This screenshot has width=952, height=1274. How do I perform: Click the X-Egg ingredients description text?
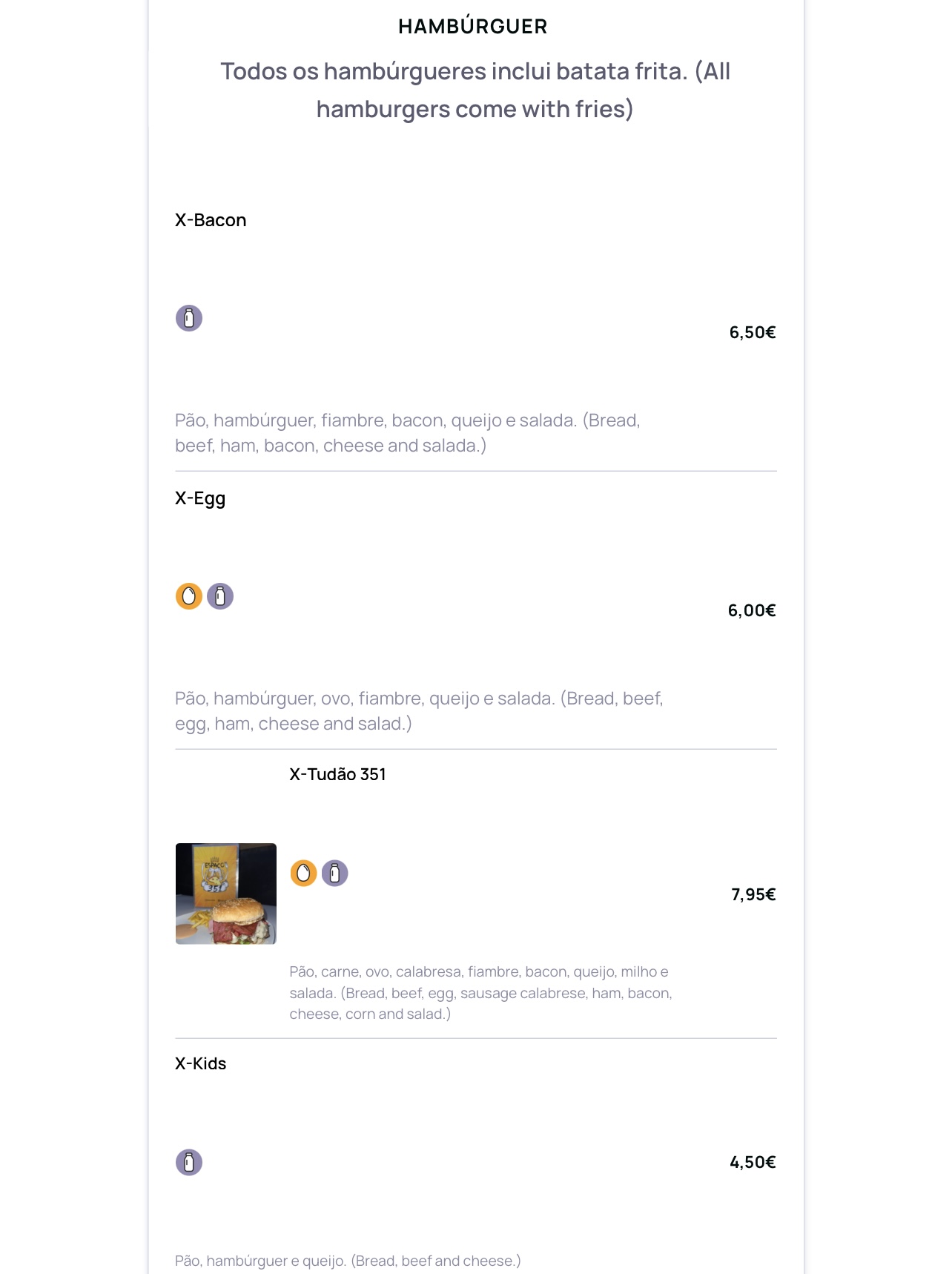[x=419, y=711]
